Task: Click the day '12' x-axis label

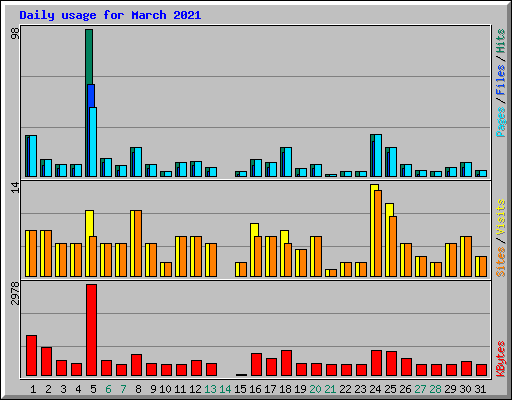Action: click(195, 389)
